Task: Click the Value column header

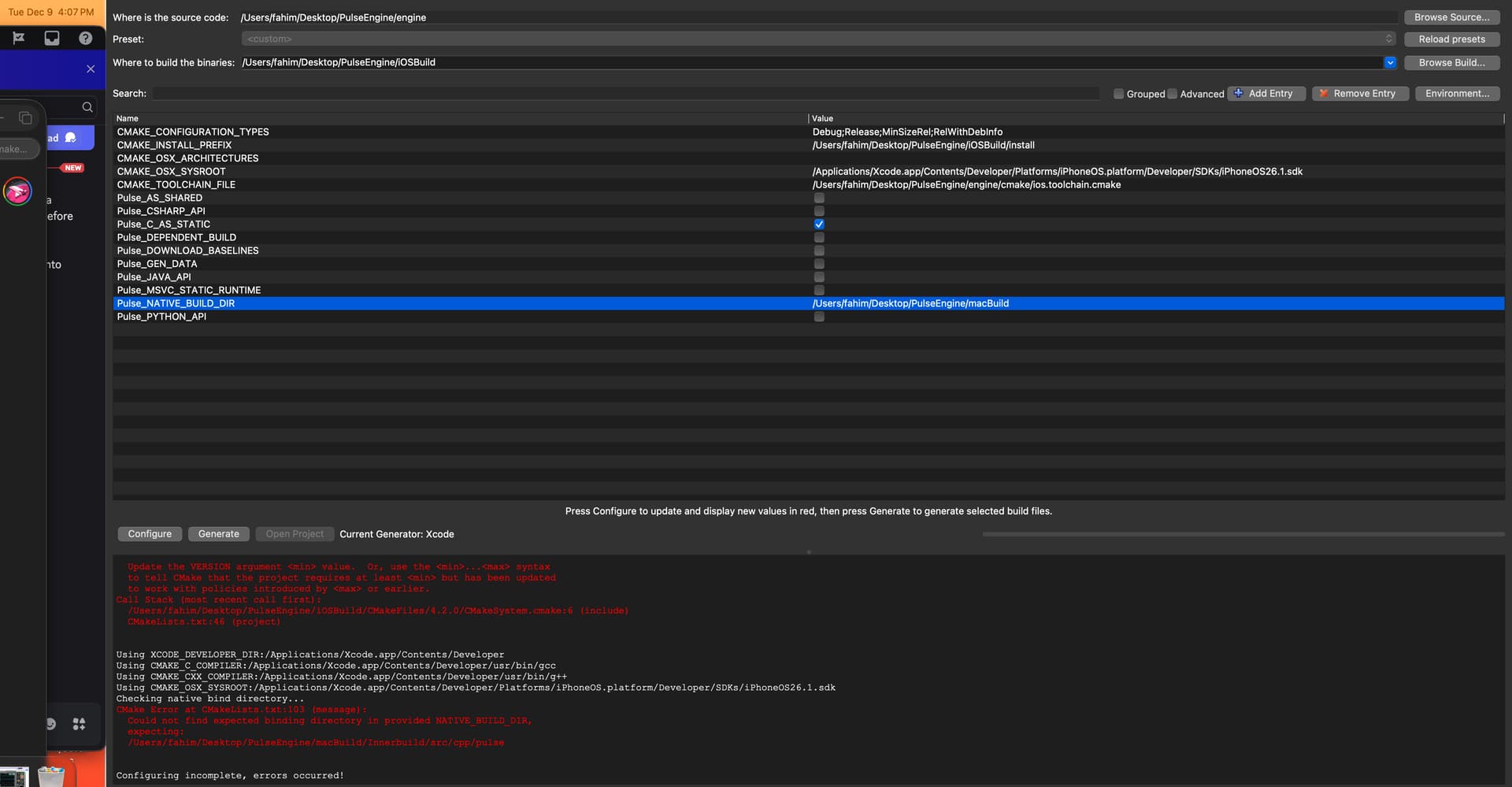Action: point(823,118)
